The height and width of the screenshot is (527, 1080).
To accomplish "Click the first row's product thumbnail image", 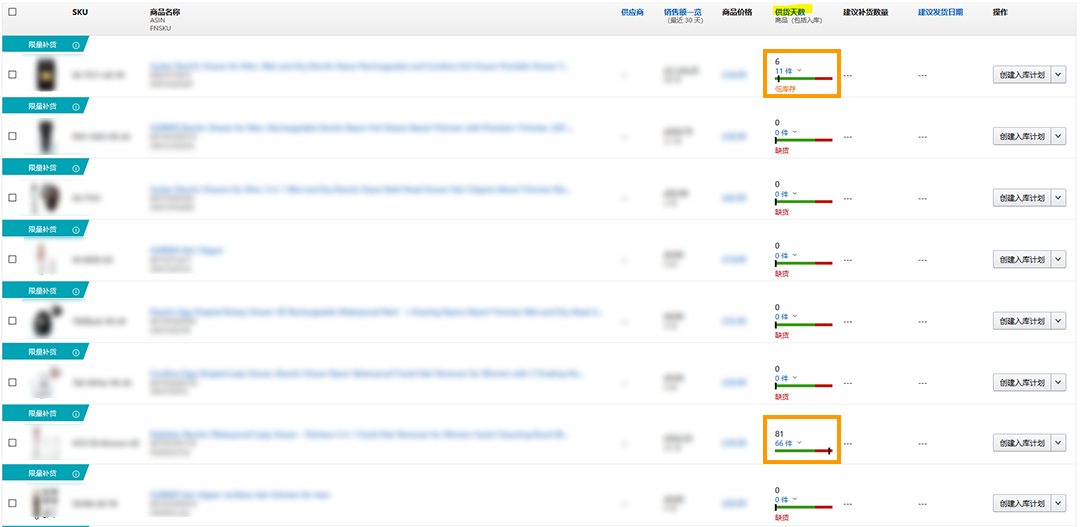I will (x=44, y=75).
